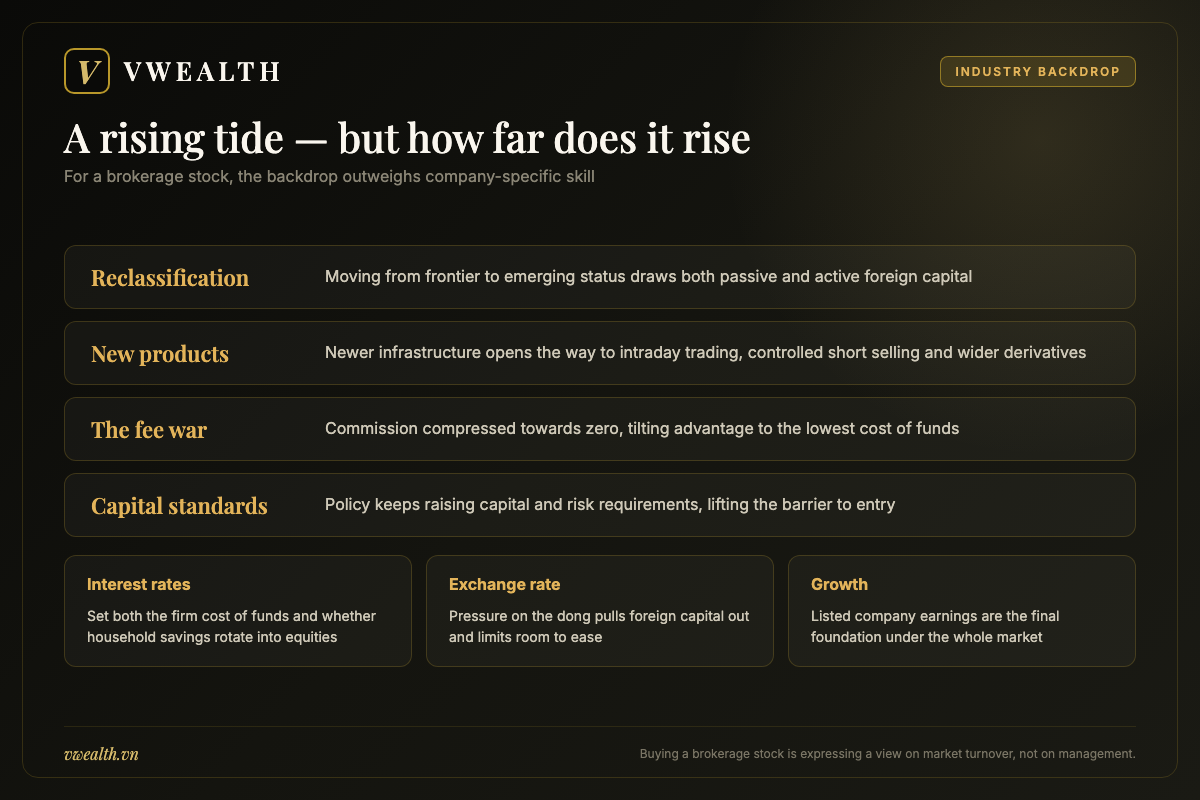Click the intraday trading infrastructure description
Screen dimensions: 1200x800
[x=705, y=353]
